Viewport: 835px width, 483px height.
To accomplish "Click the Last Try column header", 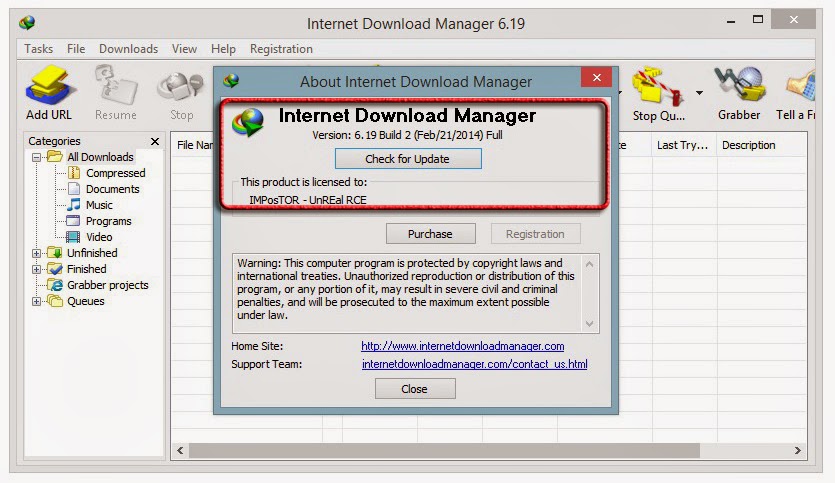I will 684,145.
